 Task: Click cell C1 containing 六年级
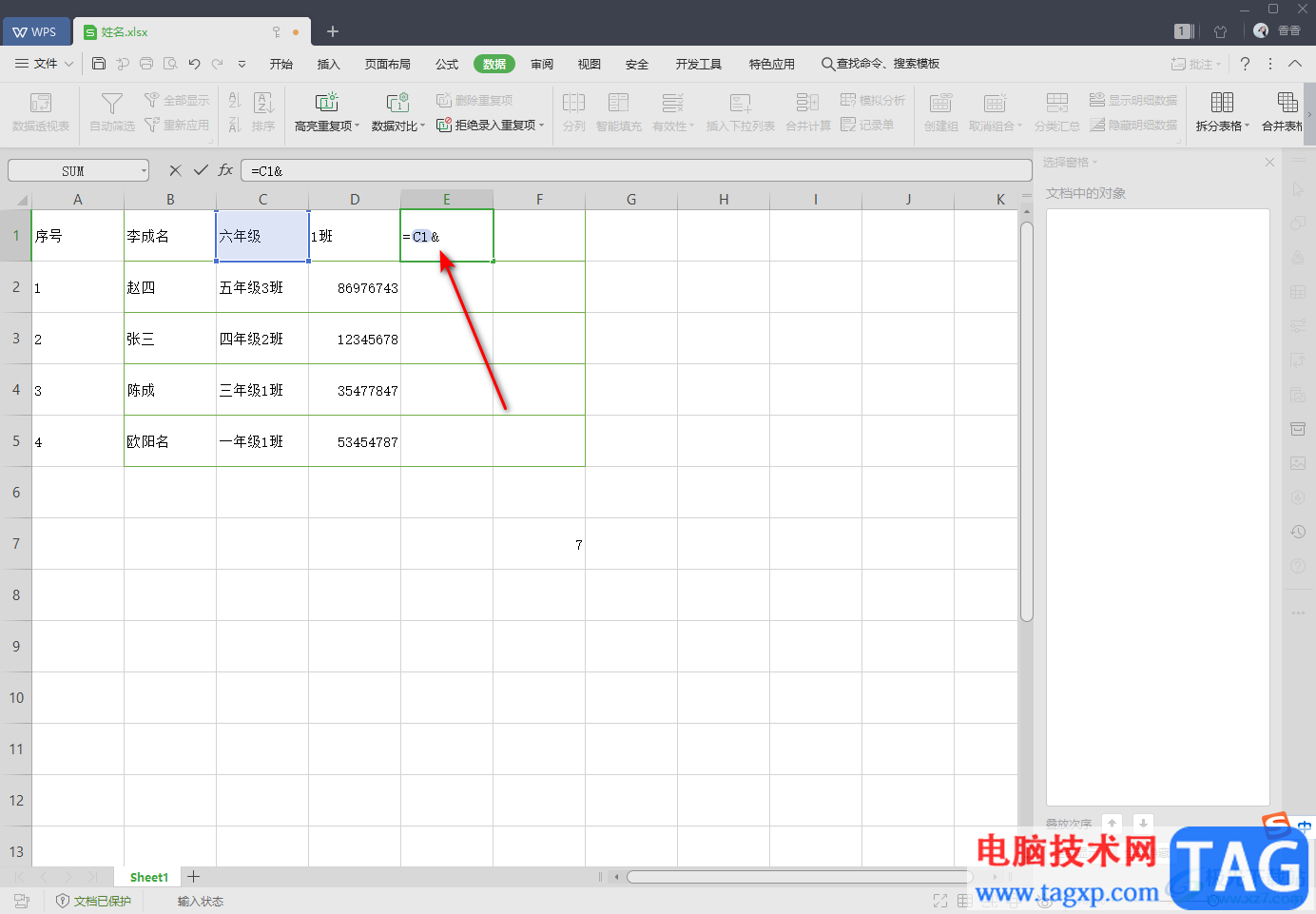tap(262, 236)
